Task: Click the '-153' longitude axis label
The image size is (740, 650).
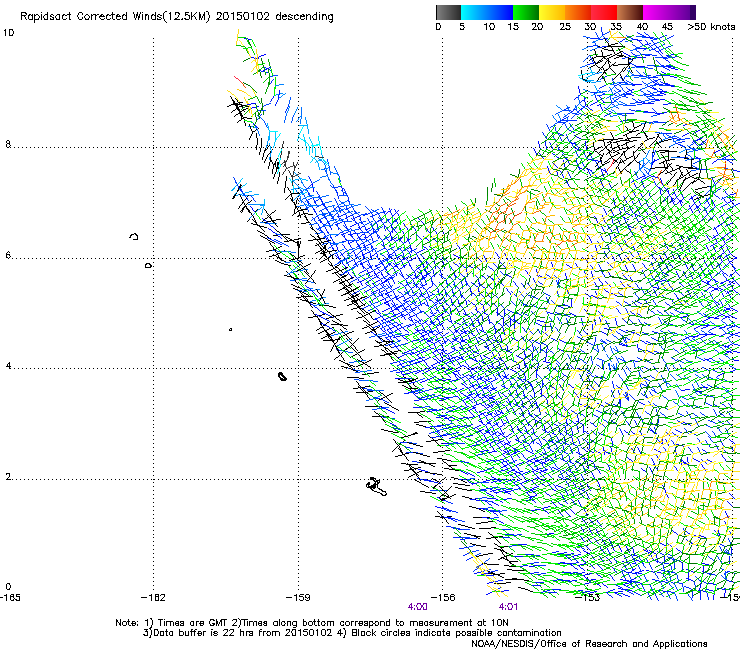Action: (588, 598)
